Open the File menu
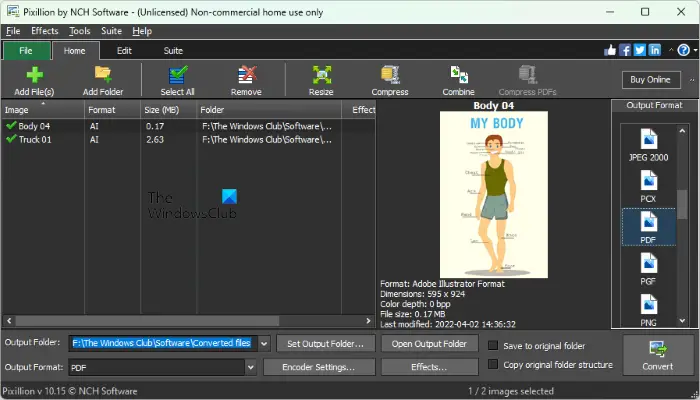This screenshot has width=700, height=400. coord(13,31)
